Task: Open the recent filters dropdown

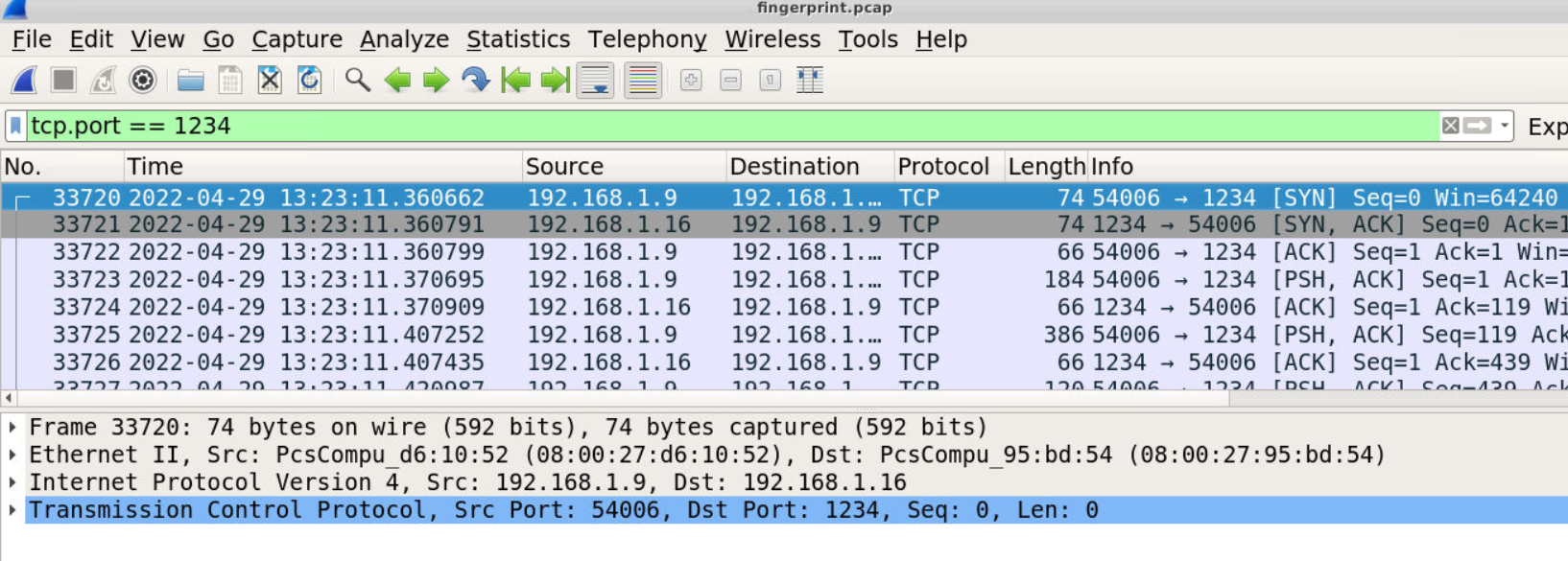Action: (1504, 126)
